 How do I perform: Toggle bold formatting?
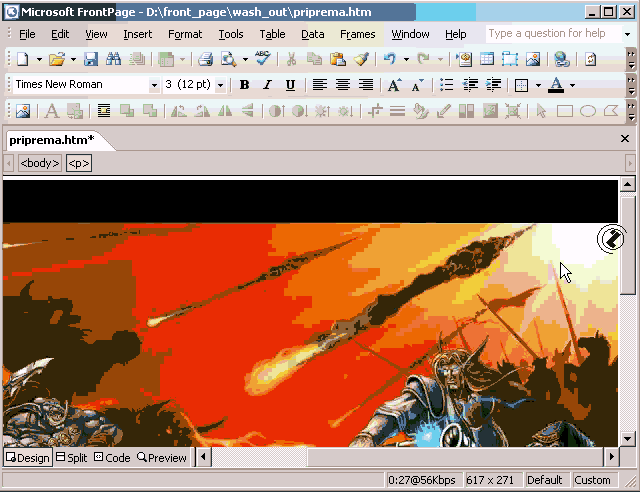click(244, 85)
